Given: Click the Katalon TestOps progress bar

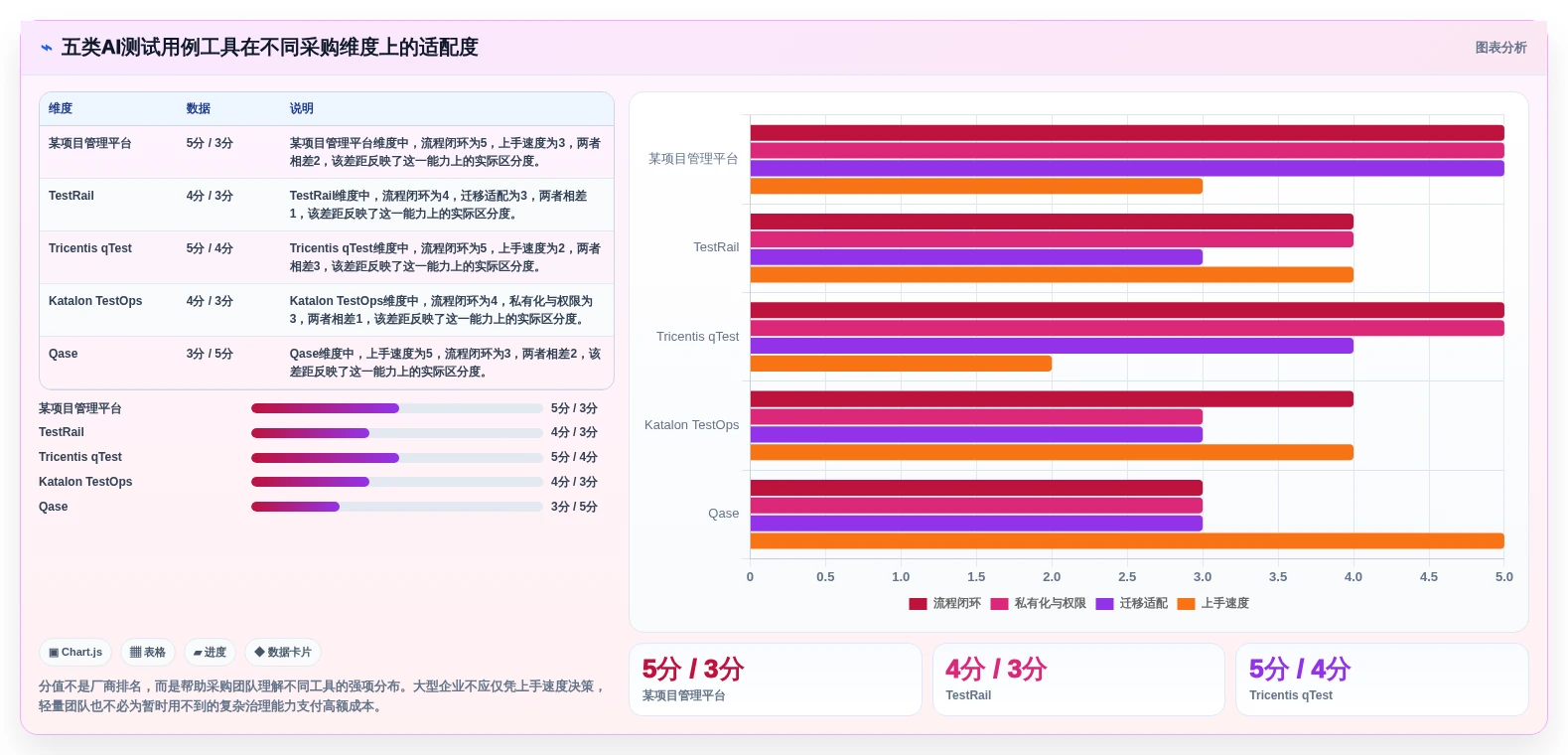Looking at the screenshot, I should tap(397, 482).
